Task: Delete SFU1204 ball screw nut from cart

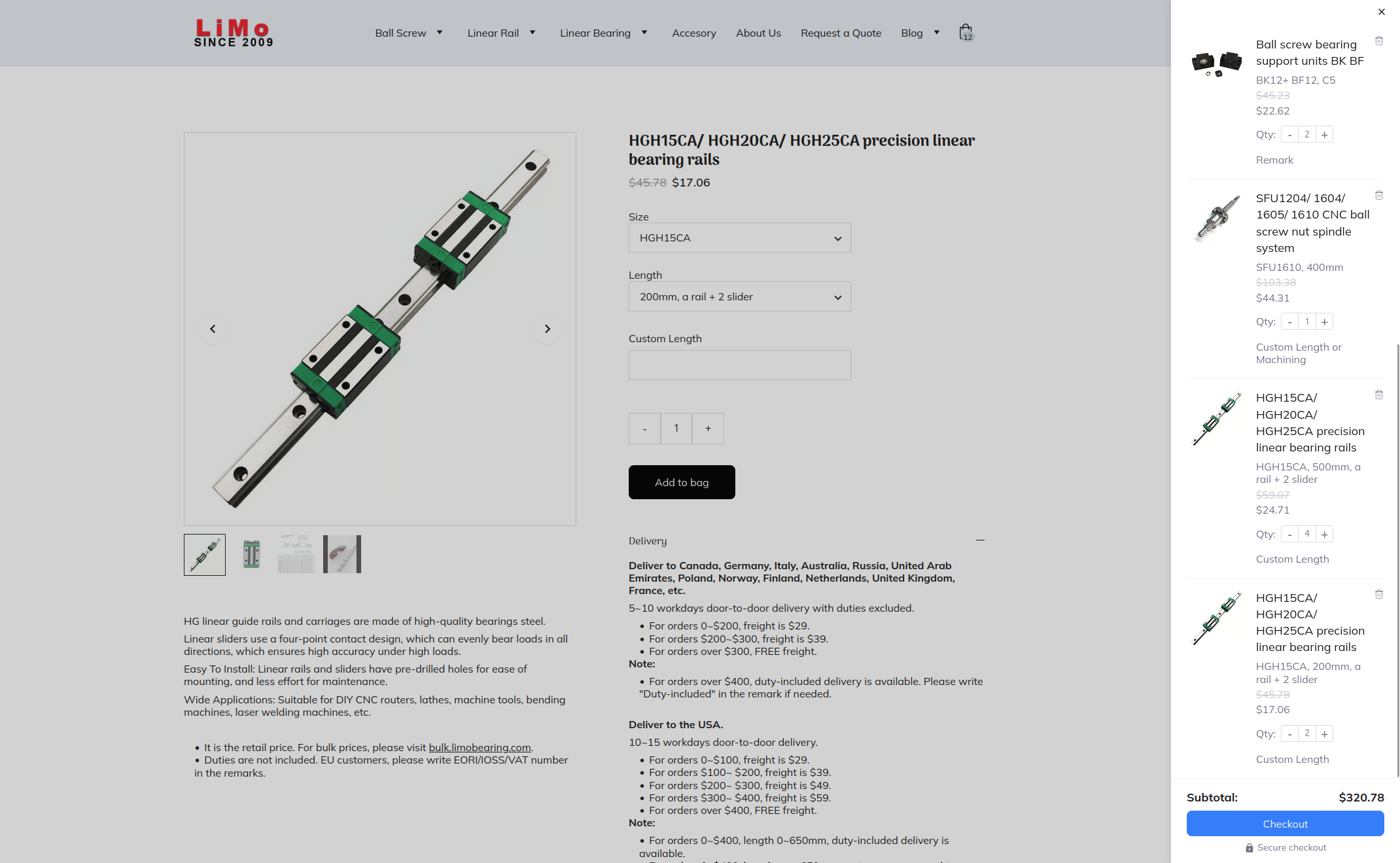Action: pyautogui.click(x=1379, y=195)
